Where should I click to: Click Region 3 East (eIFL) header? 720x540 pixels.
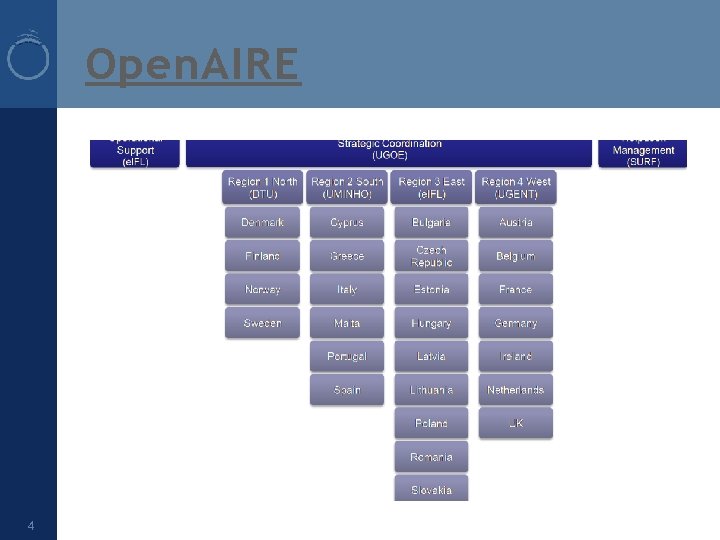(x=431, y=187)
